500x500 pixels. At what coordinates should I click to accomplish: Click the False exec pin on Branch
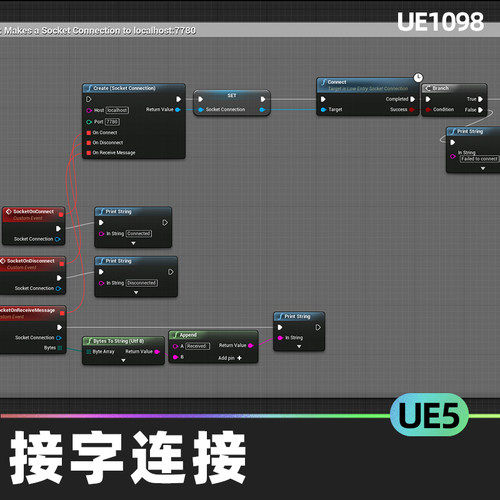point(480,110)
